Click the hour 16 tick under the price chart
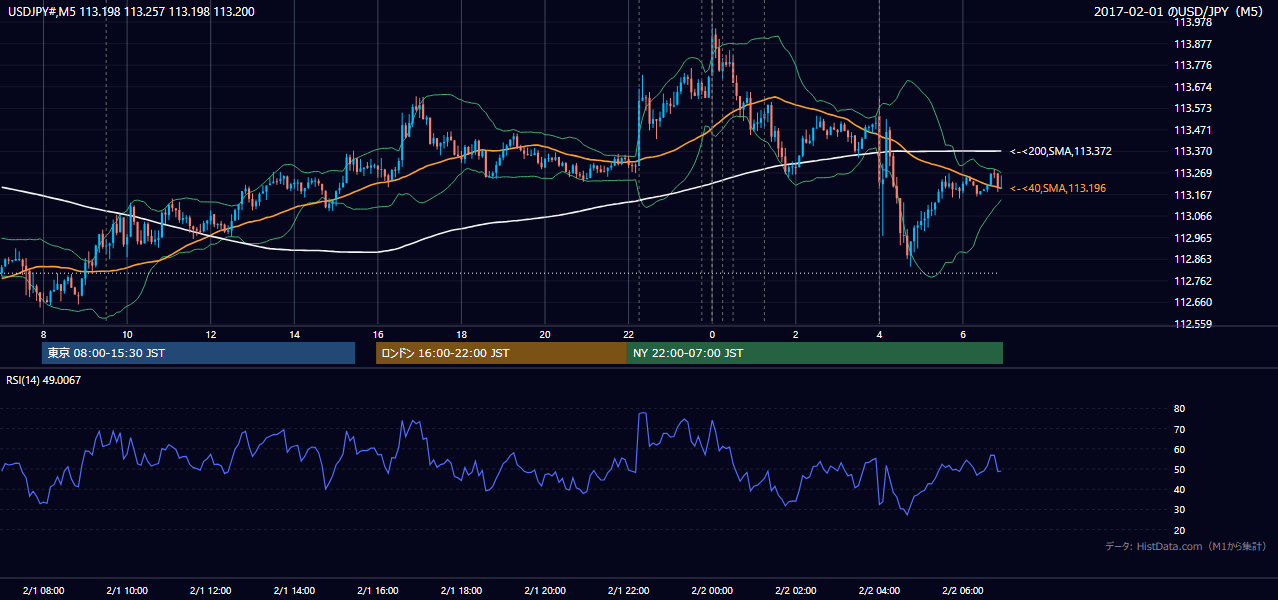Viewport: 1278px width, 600px height. (x=377, y=334)
